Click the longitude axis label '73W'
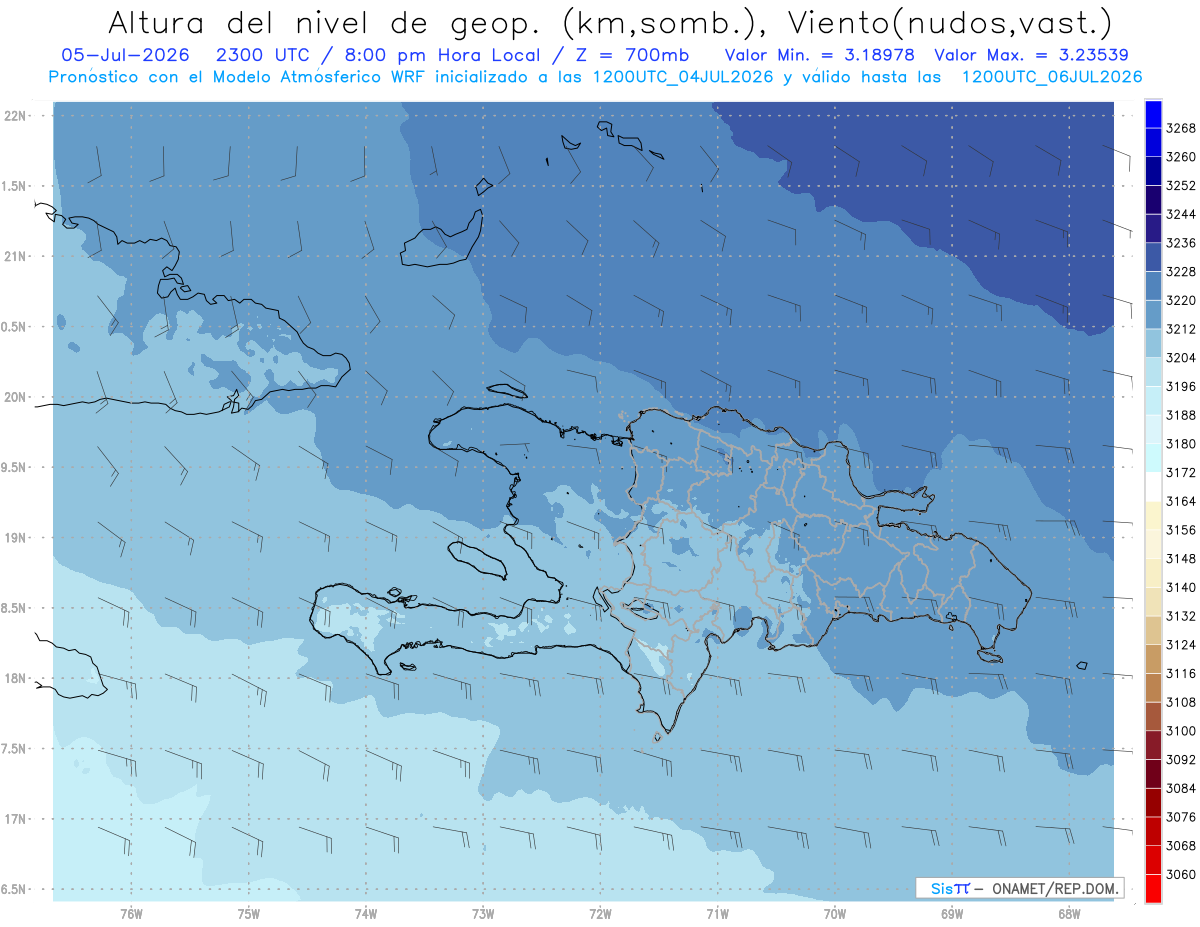Image resolution: width=1200 pixels, height=927 pixels. pyautogui.click(x=483, y=914)
